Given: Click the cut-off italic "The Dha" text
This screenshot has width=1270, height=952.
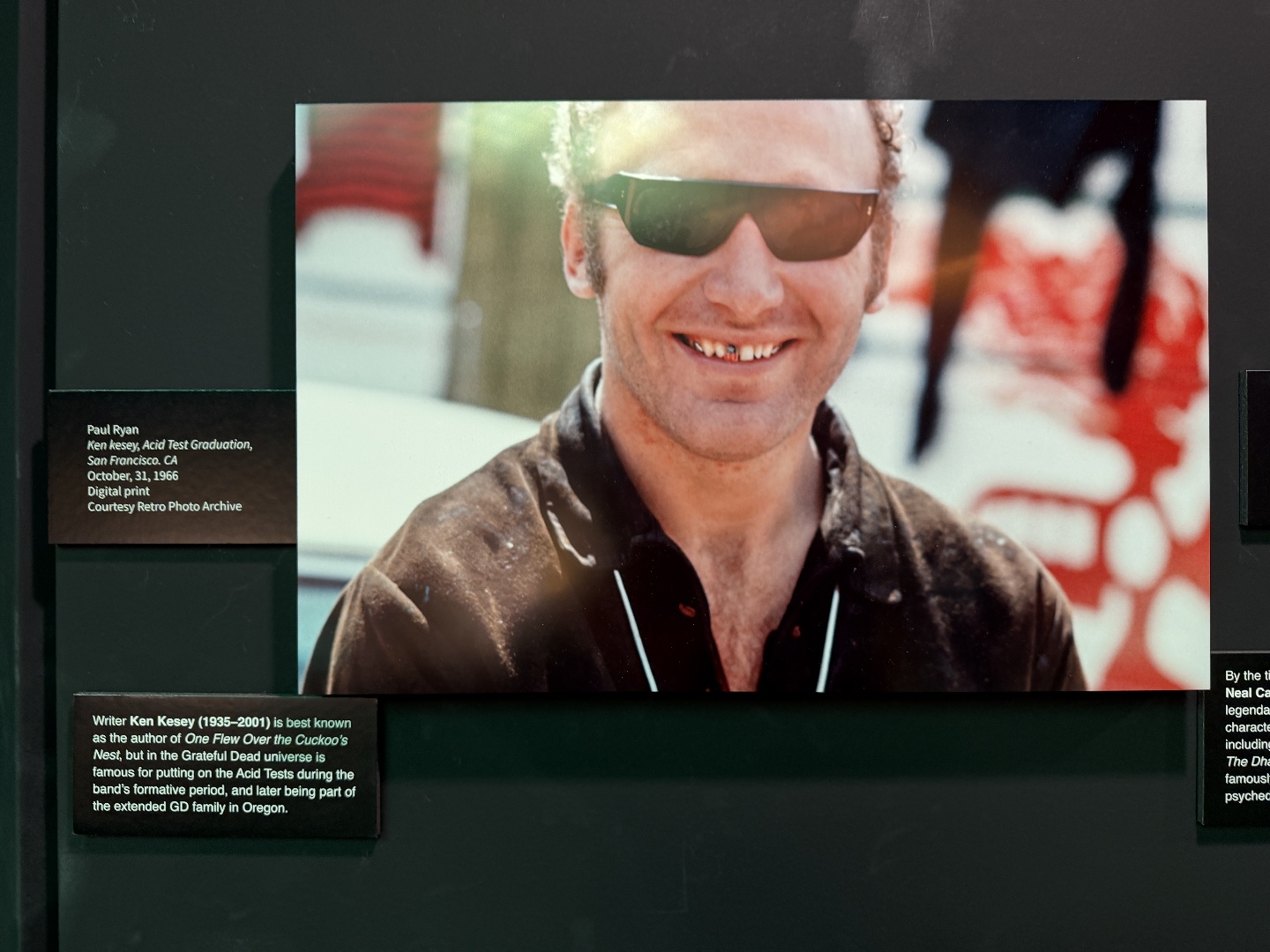Looking at the screenshot, I should pos(1247,762).
